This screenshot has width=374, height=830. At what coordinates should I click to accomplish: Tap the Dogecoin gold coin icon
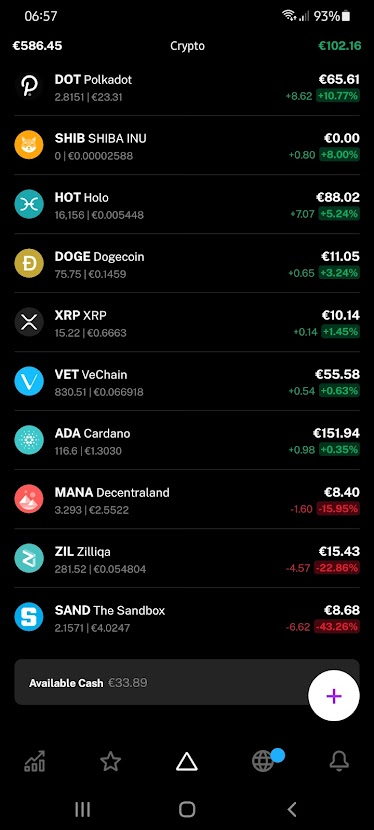pos(29,263)
